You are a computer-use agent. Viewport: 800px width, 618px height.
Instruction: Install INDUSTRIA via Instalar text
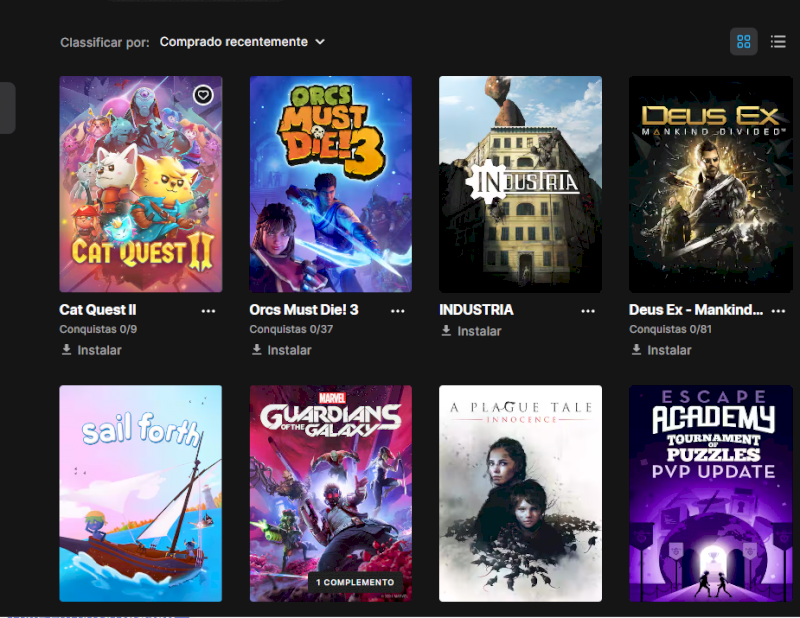[479, 331]
